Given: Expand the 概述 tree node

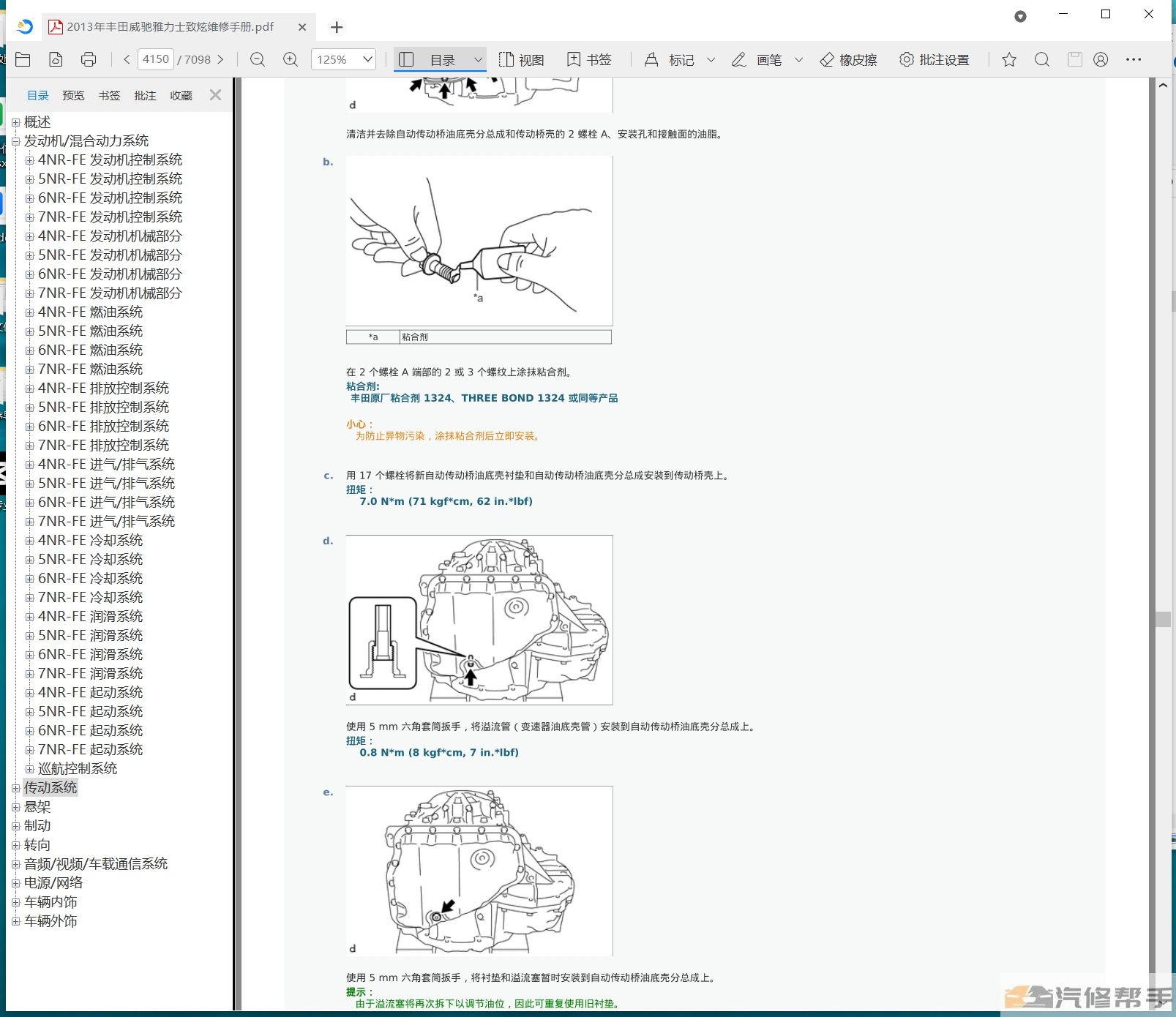Looking at the screenshot, I should click(x=16, y=122).
